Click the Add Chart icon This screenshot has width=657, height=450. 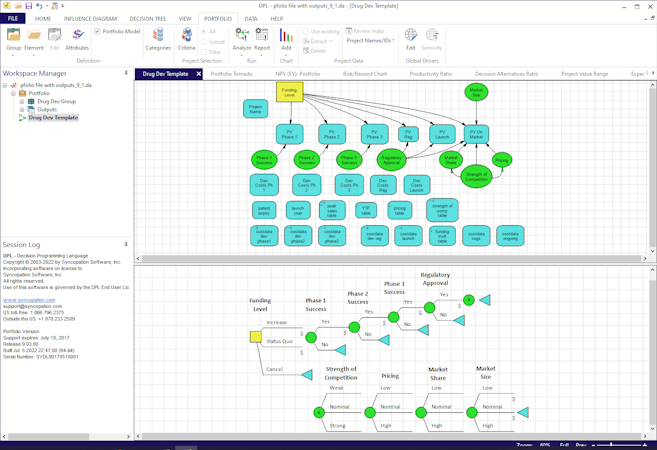(286, 35)
